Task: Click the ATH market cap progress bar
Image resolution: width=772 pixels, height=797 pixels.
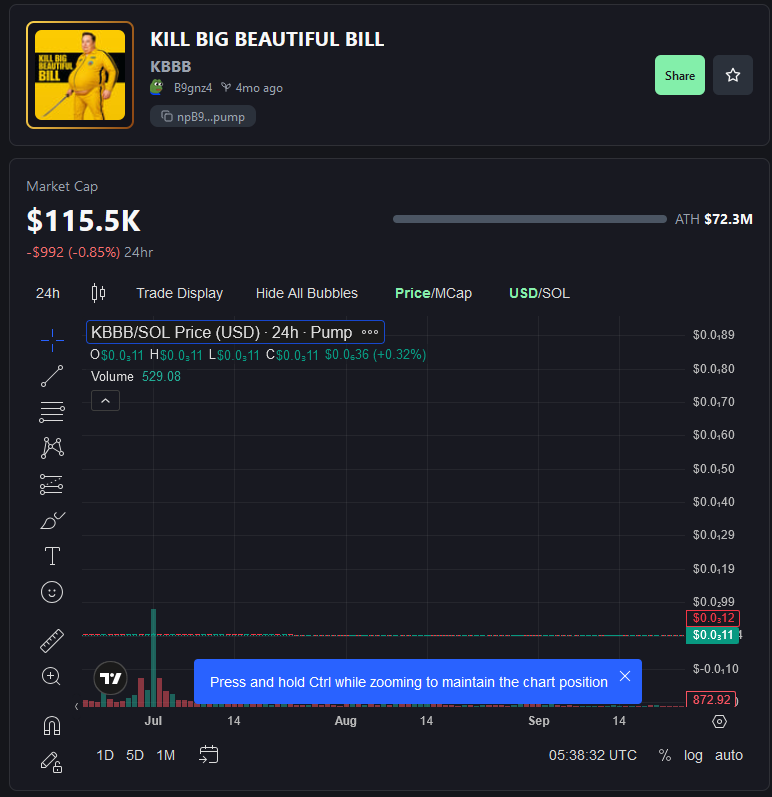Action: click(529, 219)
